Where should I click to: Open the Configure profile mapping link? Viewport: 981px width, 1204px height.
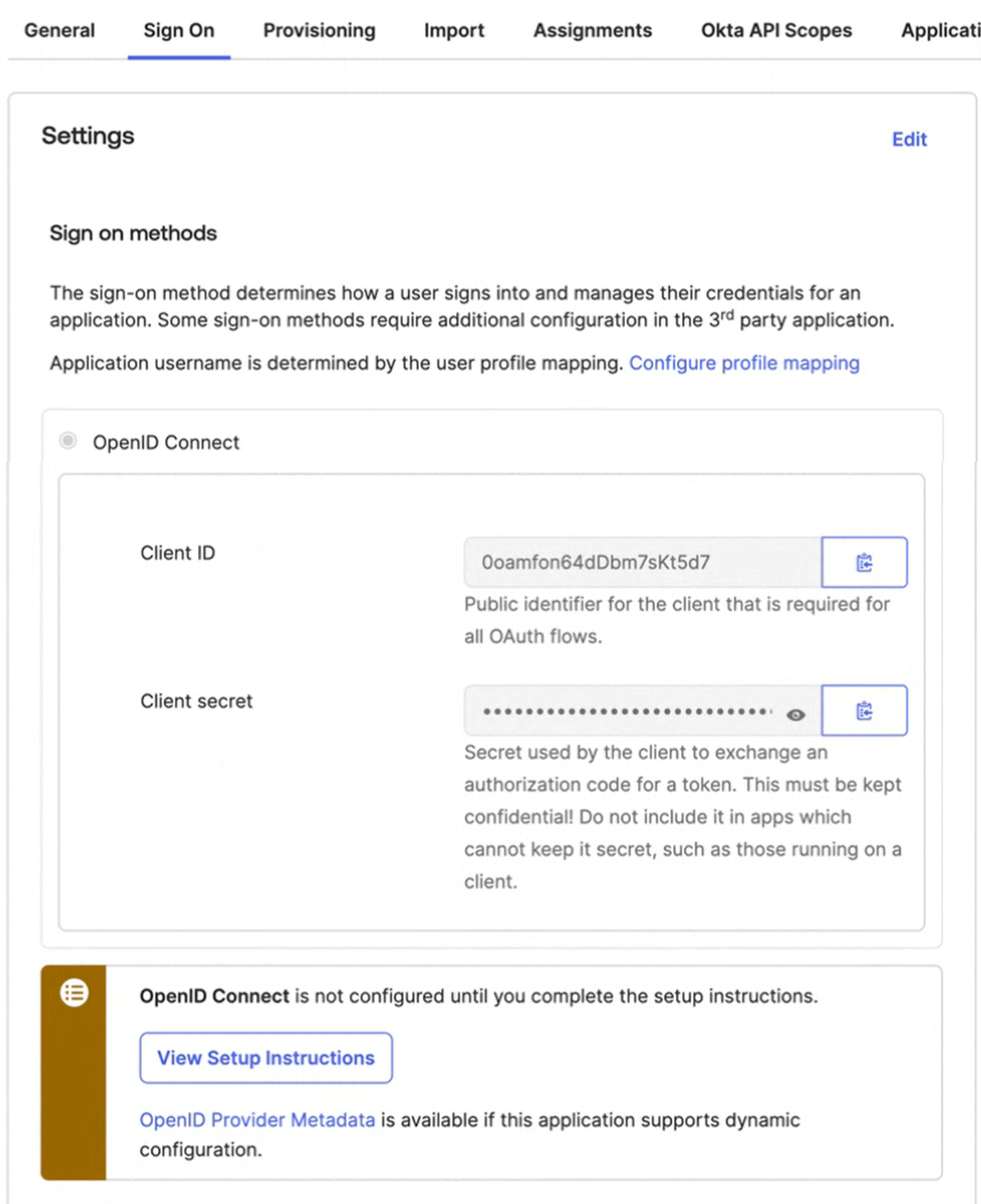click(x=744, y=363)
